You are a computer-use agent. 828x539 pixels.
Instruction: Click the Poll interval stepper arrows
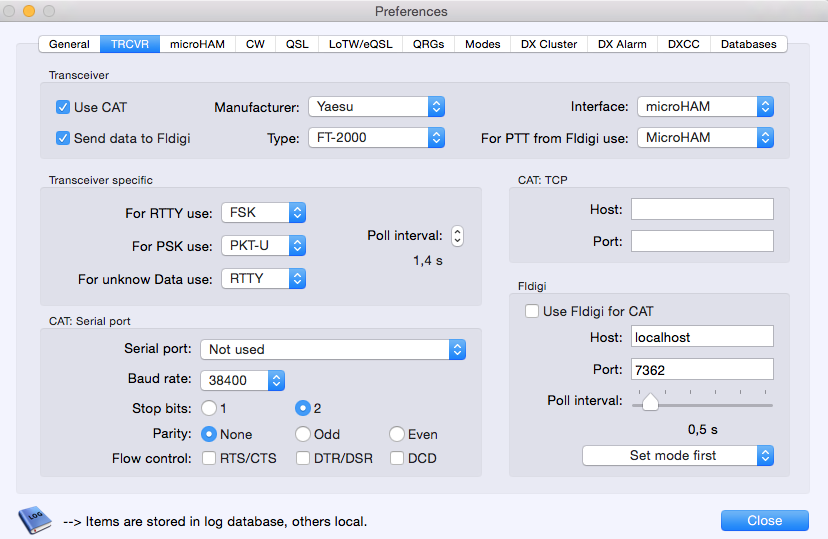(x=457, y=236)
